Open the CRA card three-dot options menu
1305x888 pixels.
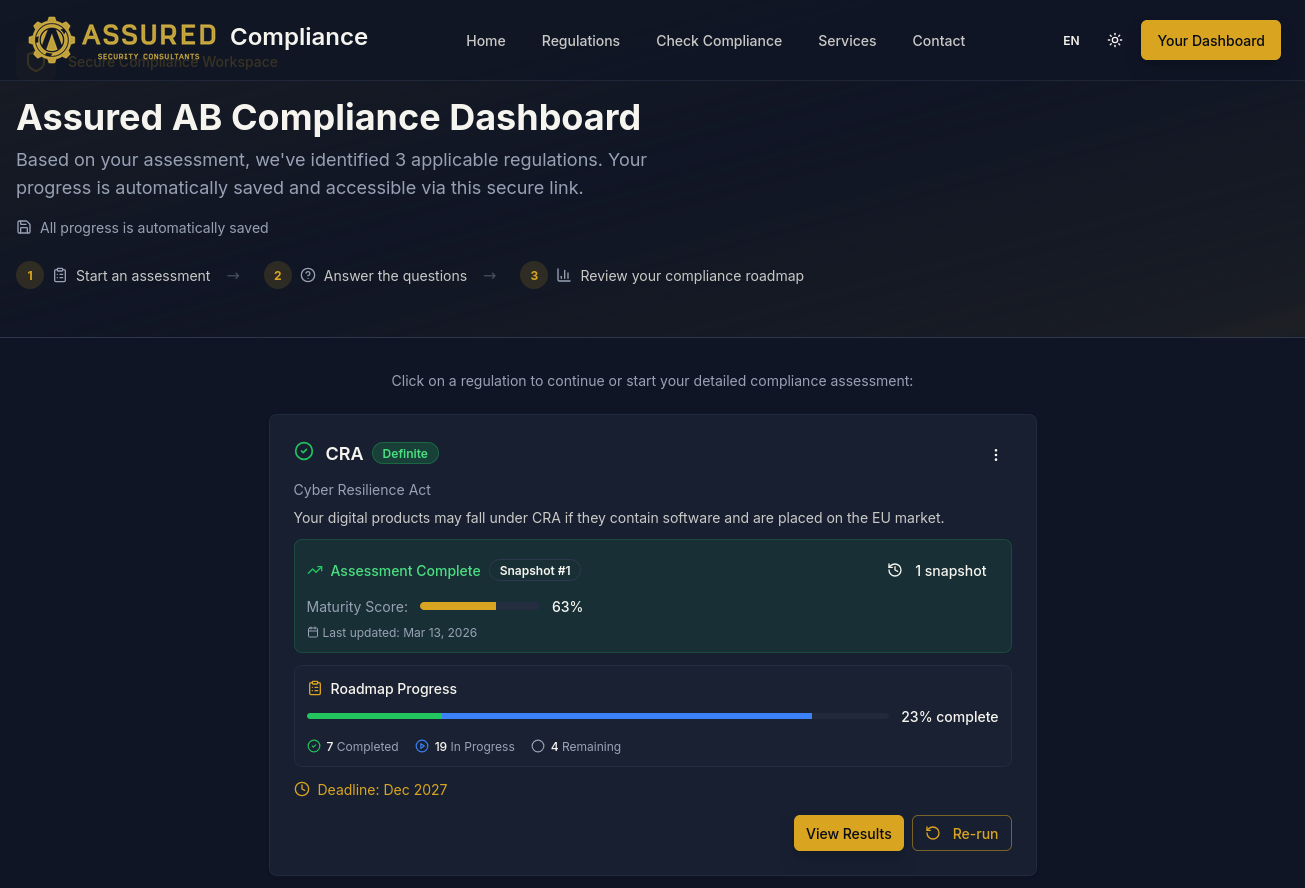[996, 455]
